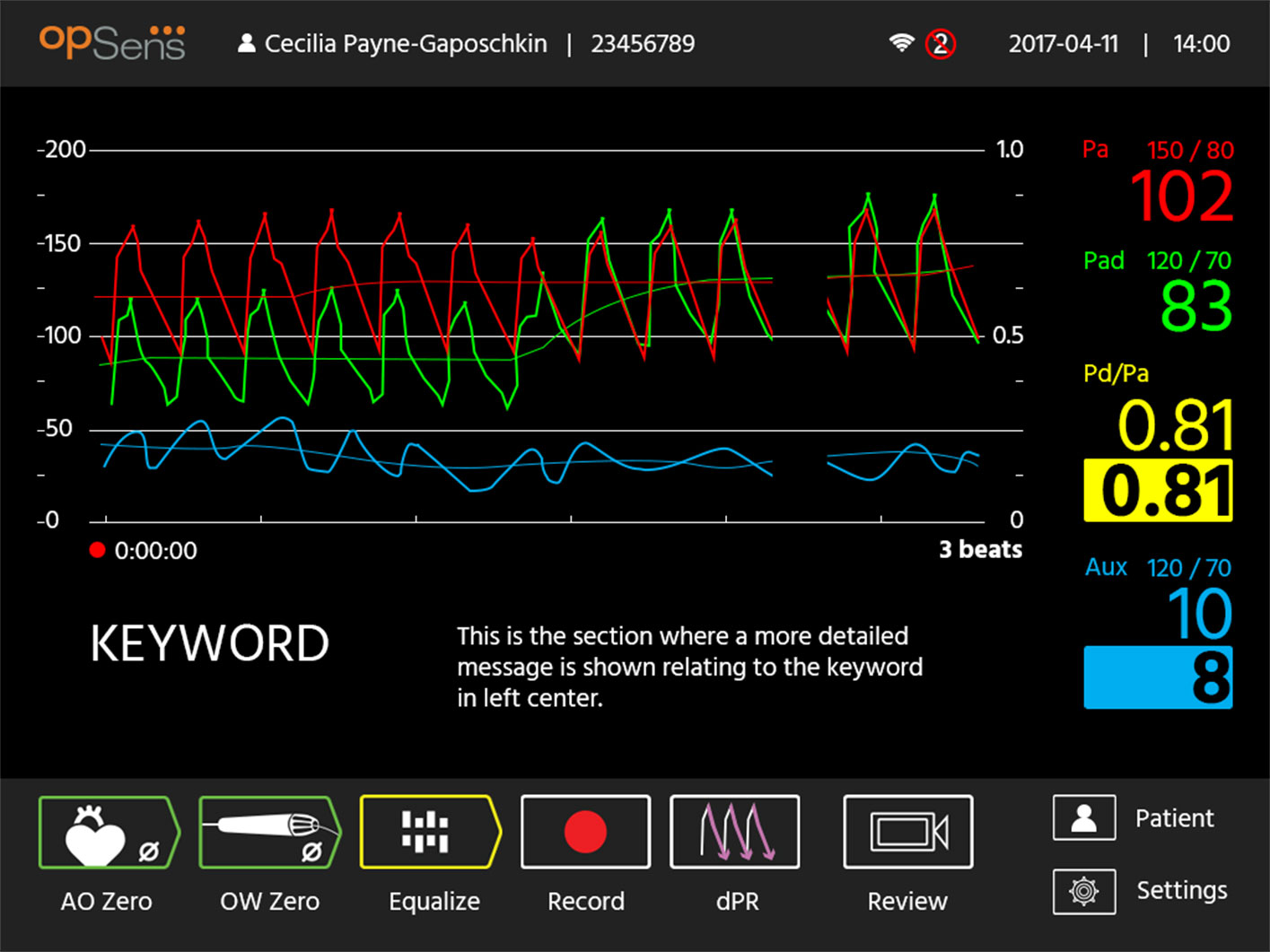Click the yellow highlighted 0.81 box

point(1158,491)
